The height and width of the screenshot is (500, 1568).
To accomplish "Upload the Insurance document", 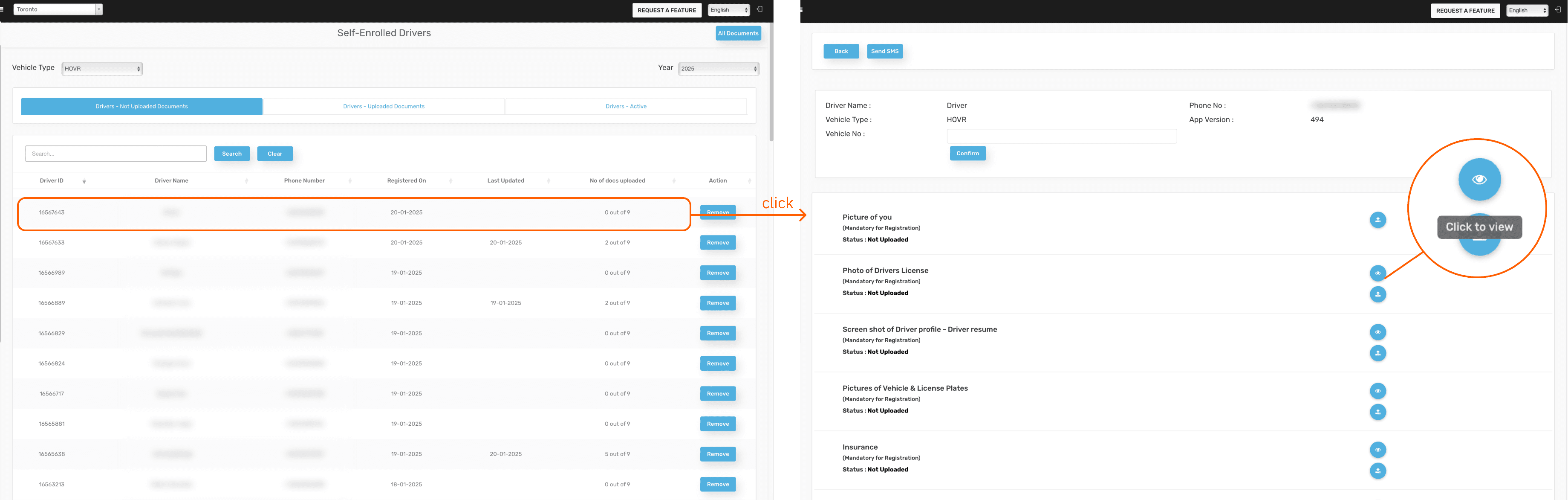I will pyautogui.click(x=1377, y=471).
